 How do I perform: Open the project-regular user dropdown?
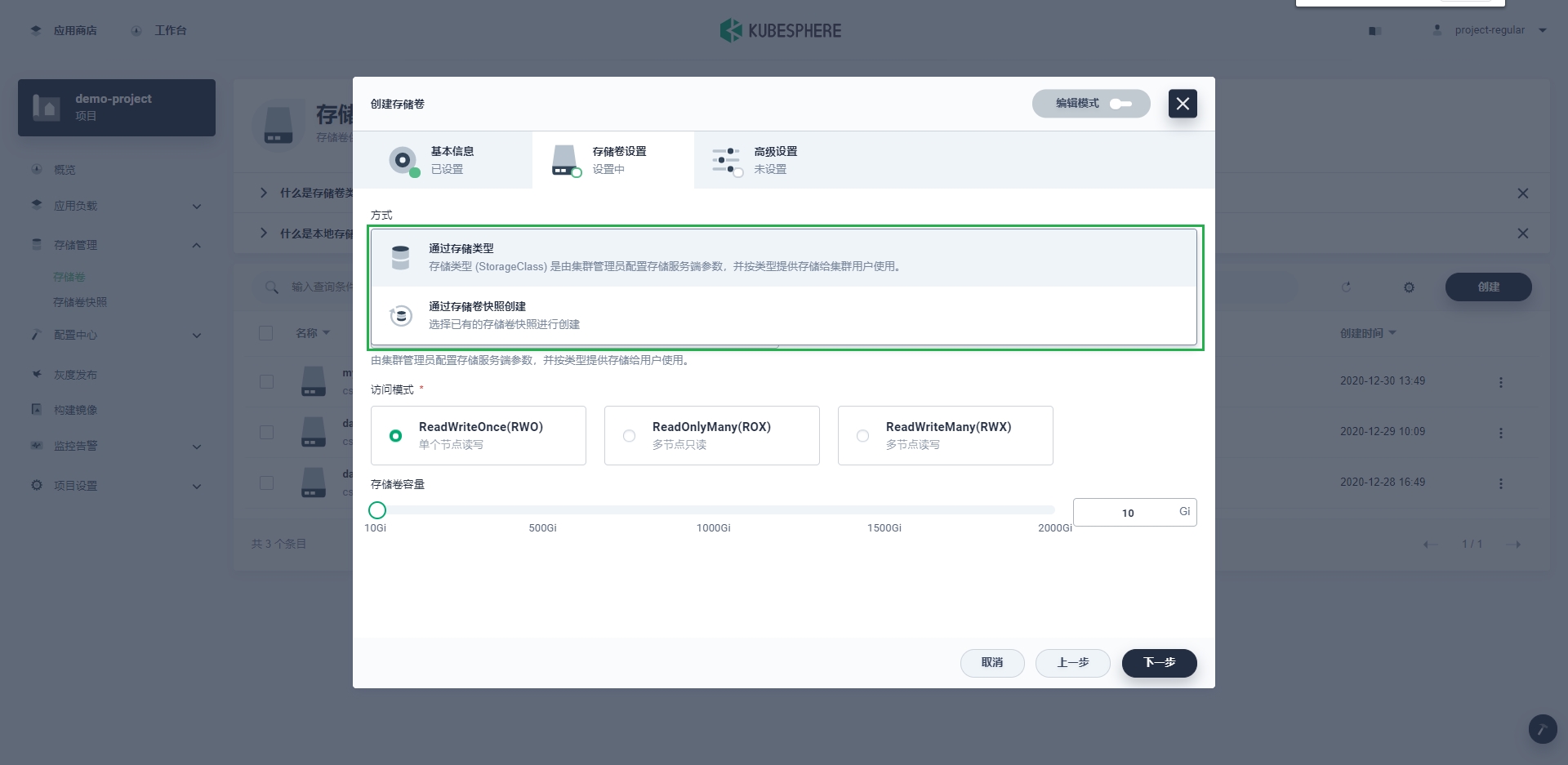[1490, 30]
